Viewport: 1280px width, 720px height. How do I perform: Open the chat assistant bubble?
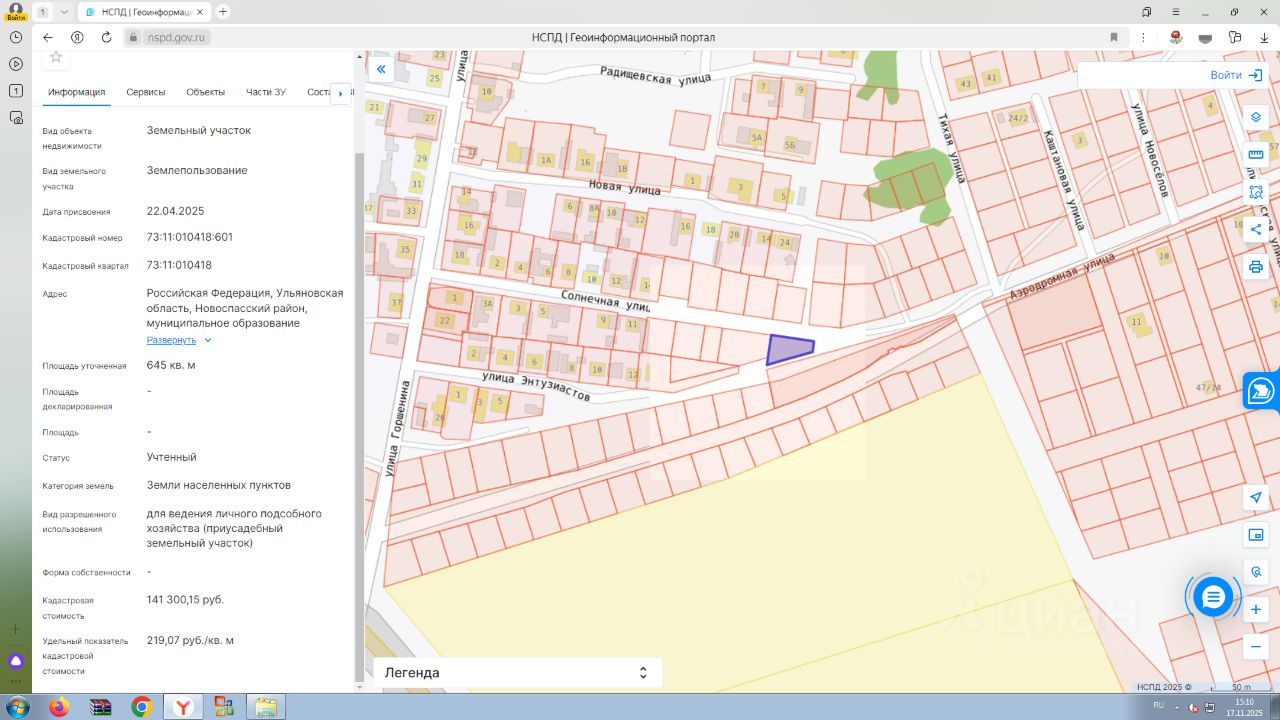1213,597
